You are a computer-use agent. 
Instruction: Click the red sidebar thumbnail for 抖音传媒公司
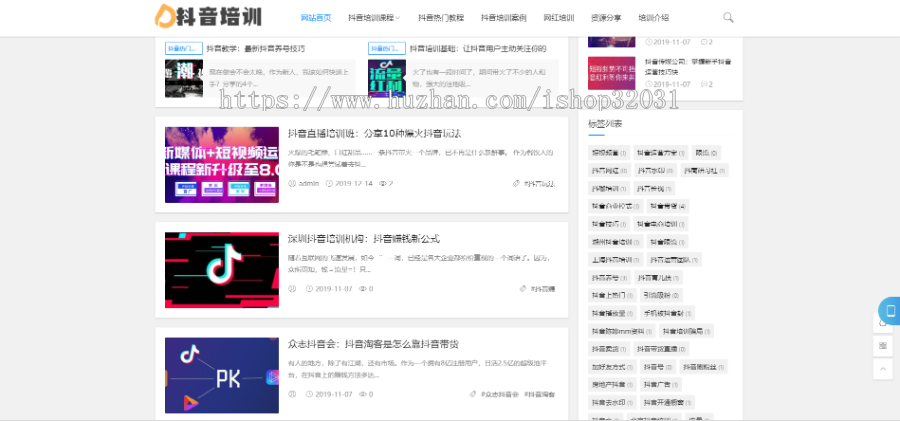[611, 73]
